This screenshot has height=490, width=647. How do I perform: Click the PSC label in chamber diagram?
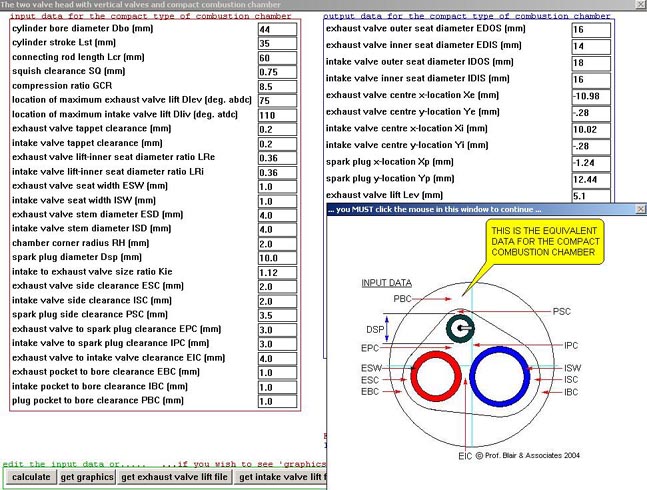562,312
